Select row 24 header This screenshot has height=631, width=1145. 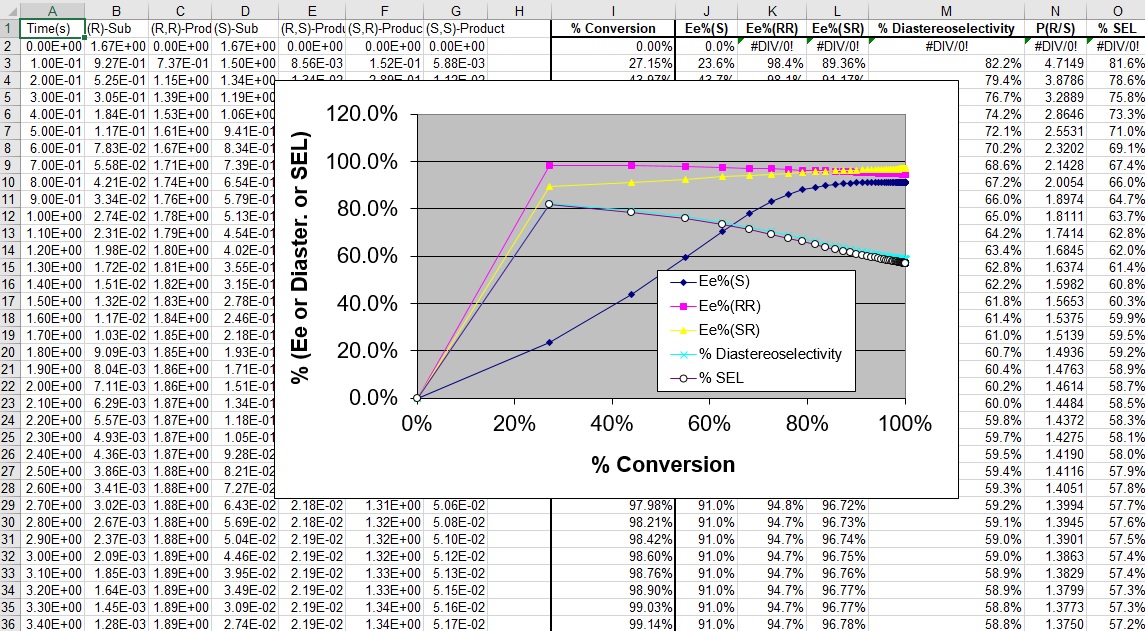[x=10, y=421]
